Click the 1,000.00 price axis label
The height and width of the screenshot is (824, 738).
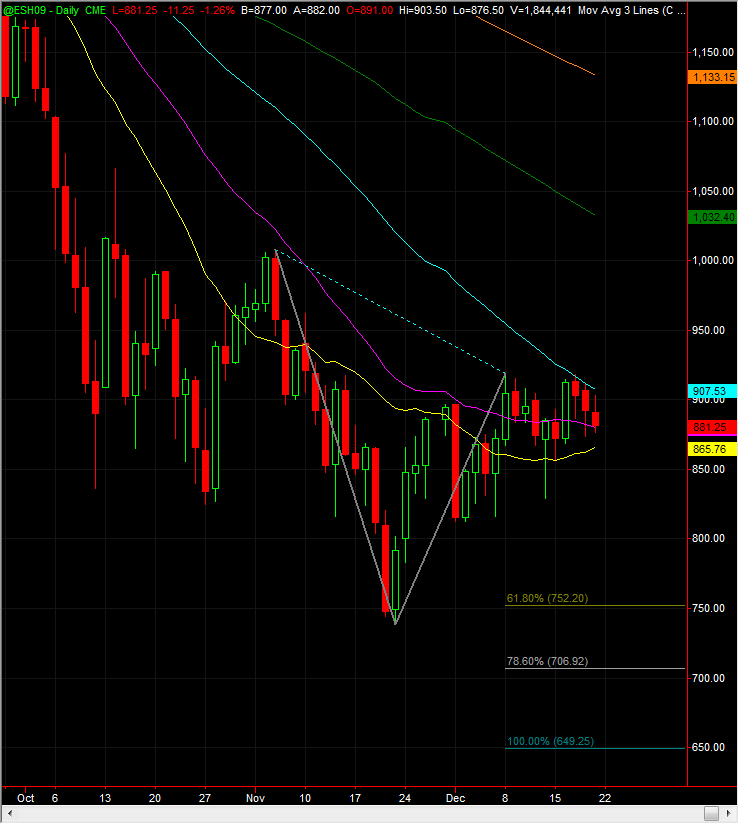tap(713, 260)
